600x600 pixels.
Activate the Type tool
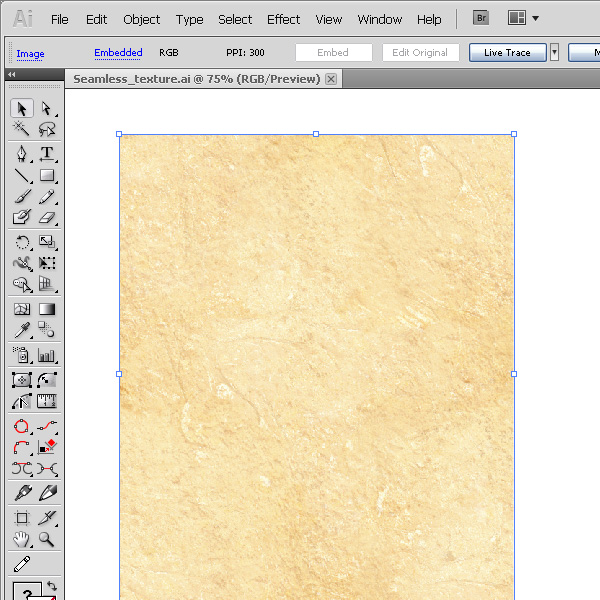(x=46, y=154)
